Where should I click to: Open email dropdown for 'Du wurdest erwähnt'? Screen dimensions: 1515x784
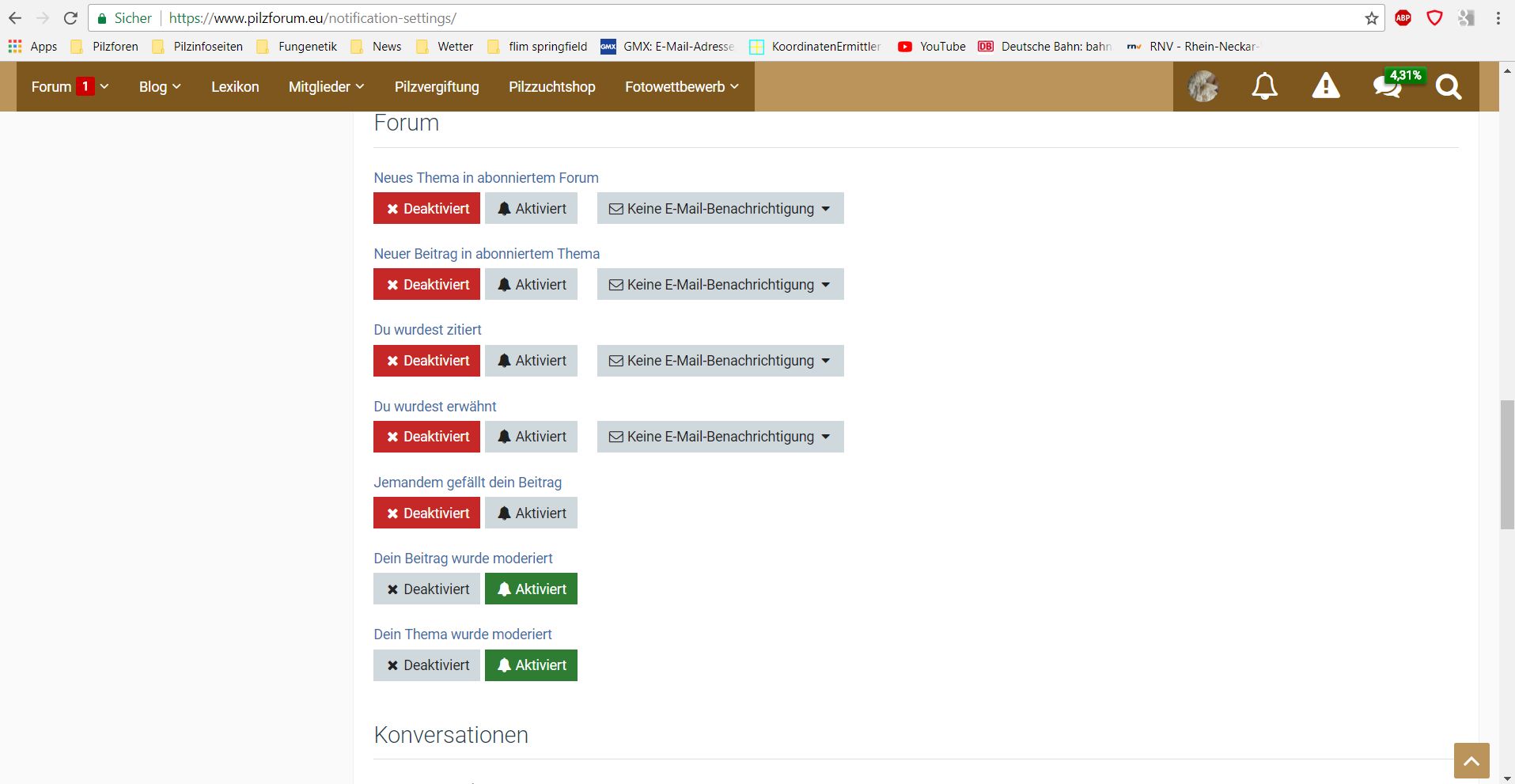coord(720,437)
